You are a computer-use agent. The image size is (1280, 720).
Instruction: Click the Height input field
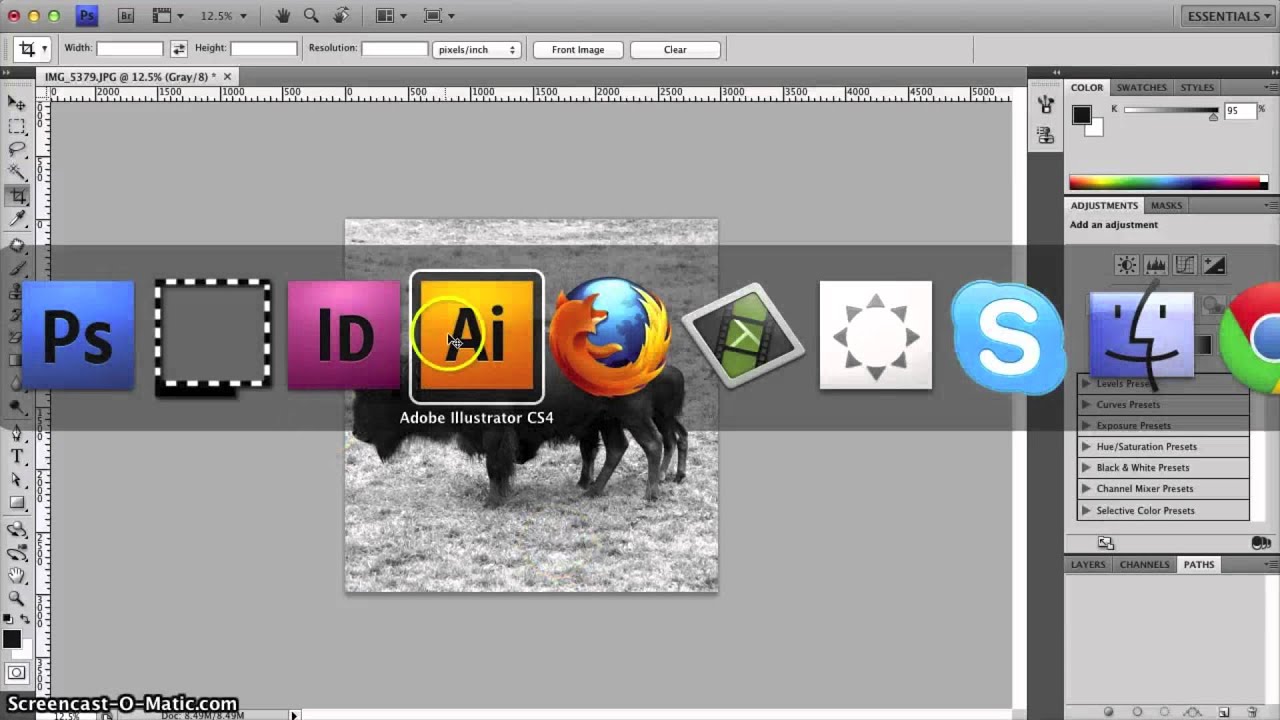point(264,48)
